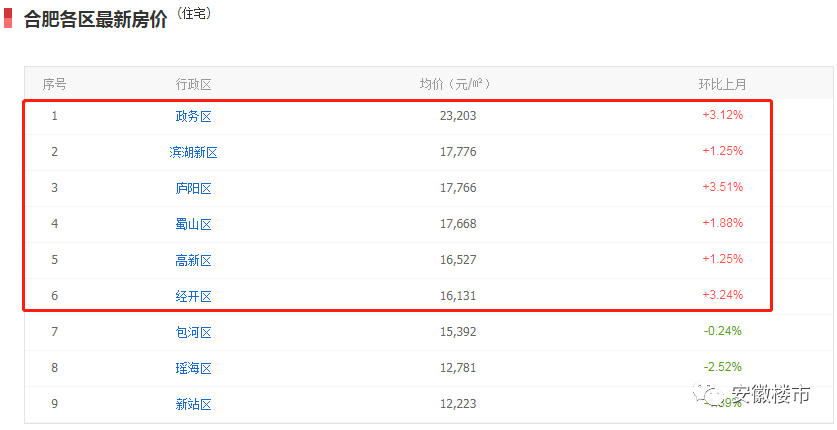Select the 蜀山区 district link
837x430 pixels.
click(193, 224)
